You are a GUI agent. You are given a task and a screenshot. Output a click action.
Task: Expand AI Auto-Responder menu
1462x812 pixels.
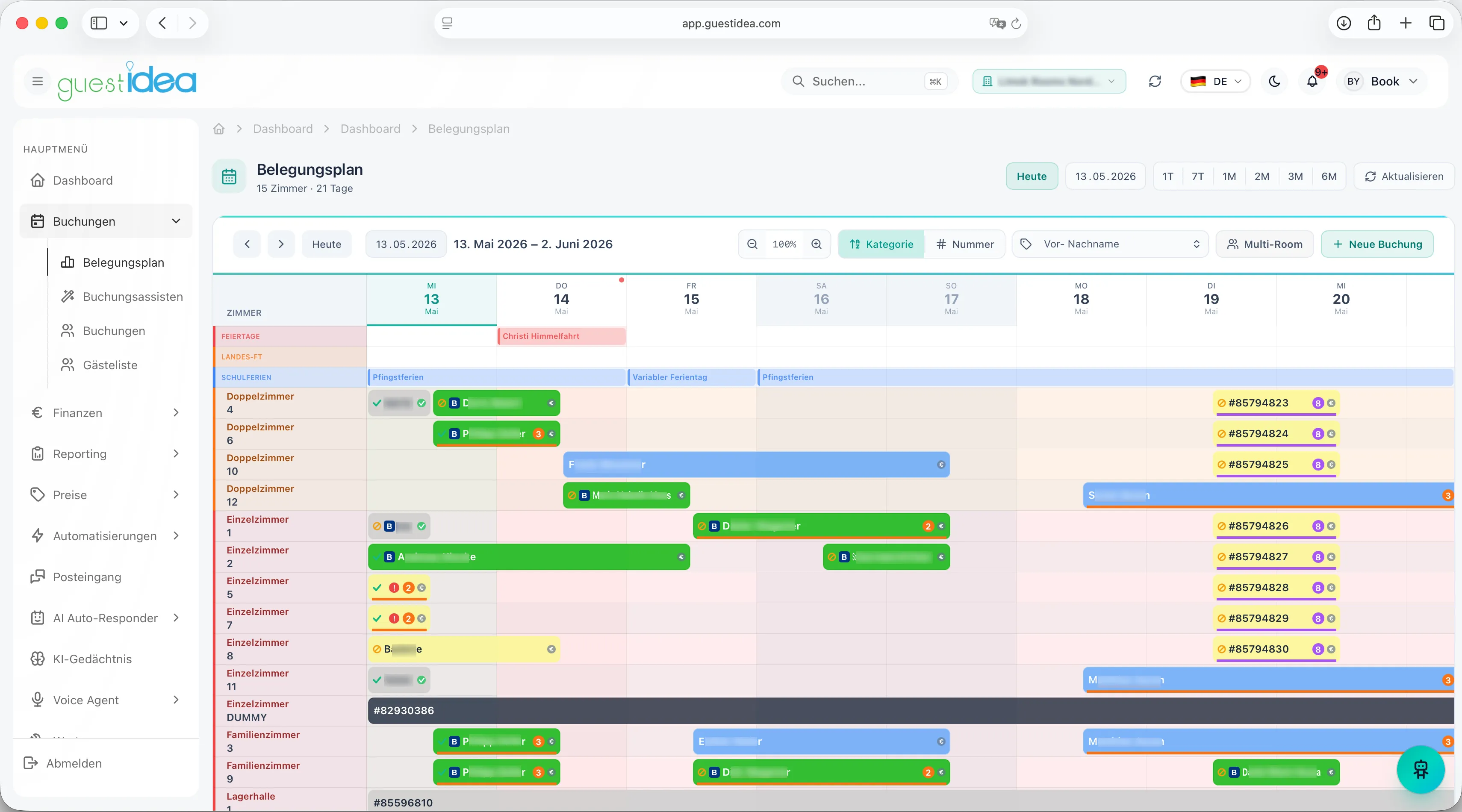[x=106, y=618]
